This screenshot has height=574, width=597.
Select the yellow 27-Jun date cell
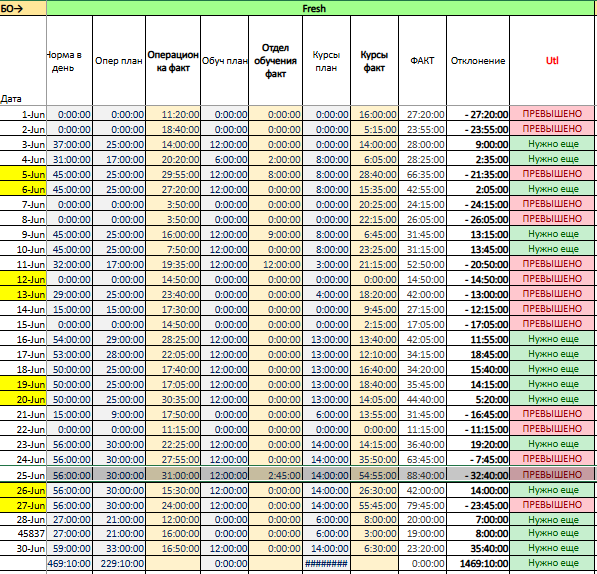[x=23, y=505]
